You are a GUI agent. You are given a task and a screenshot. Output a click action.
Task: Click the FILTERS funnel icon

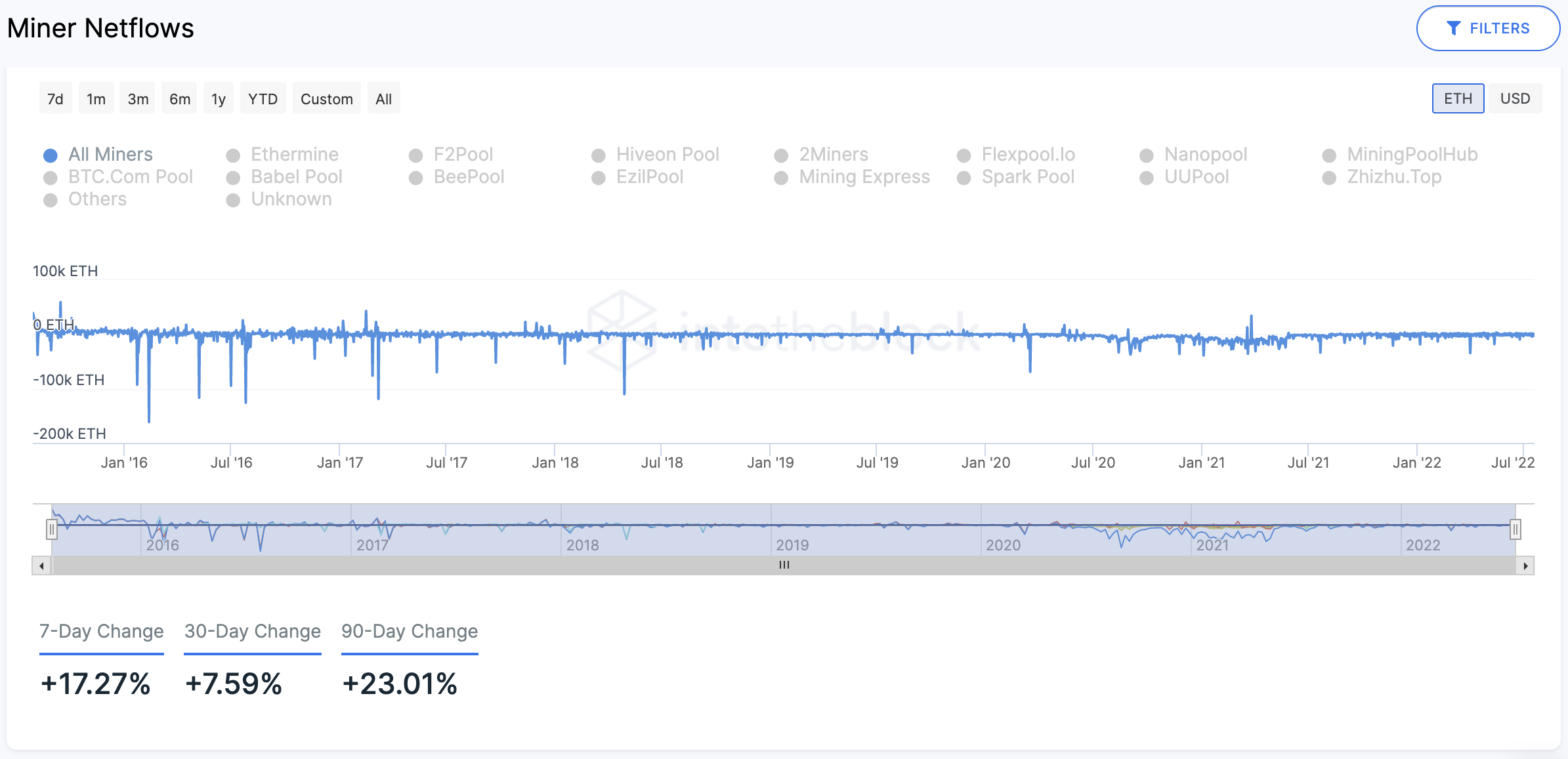tap(1453, 28)
